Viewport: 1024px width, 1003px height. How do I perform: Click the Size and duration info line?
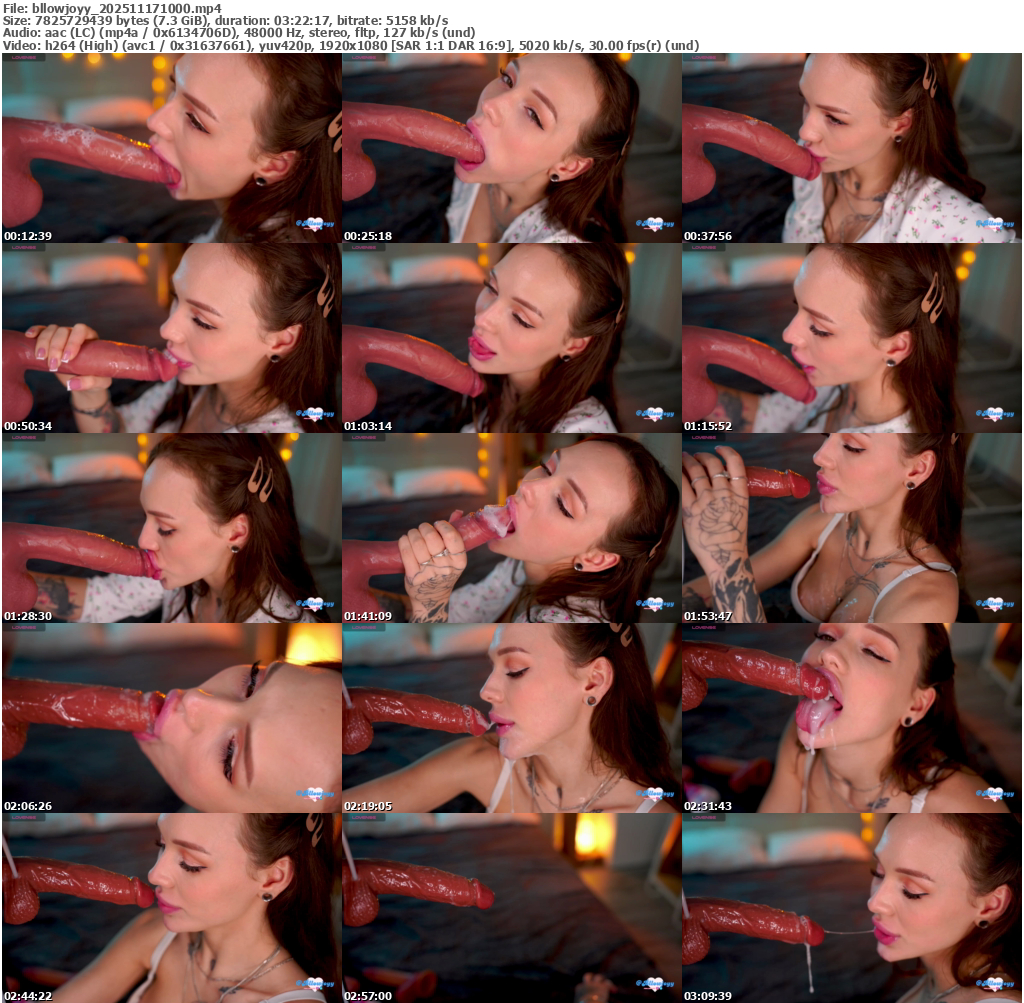225,20
